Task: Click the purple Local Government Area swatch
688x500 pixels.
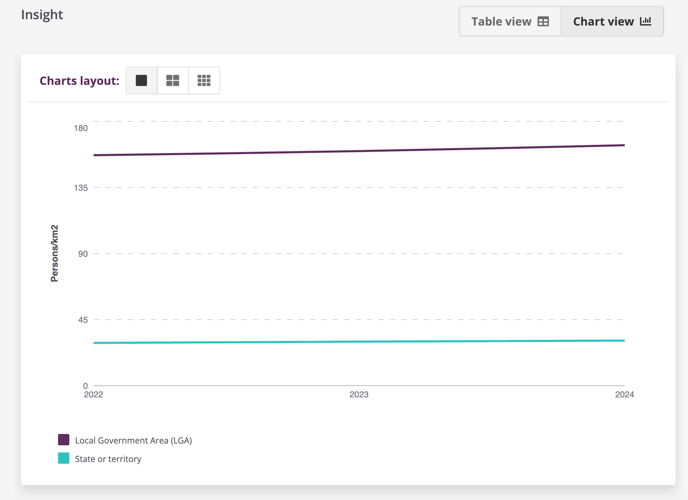Action: coord(64,440)
